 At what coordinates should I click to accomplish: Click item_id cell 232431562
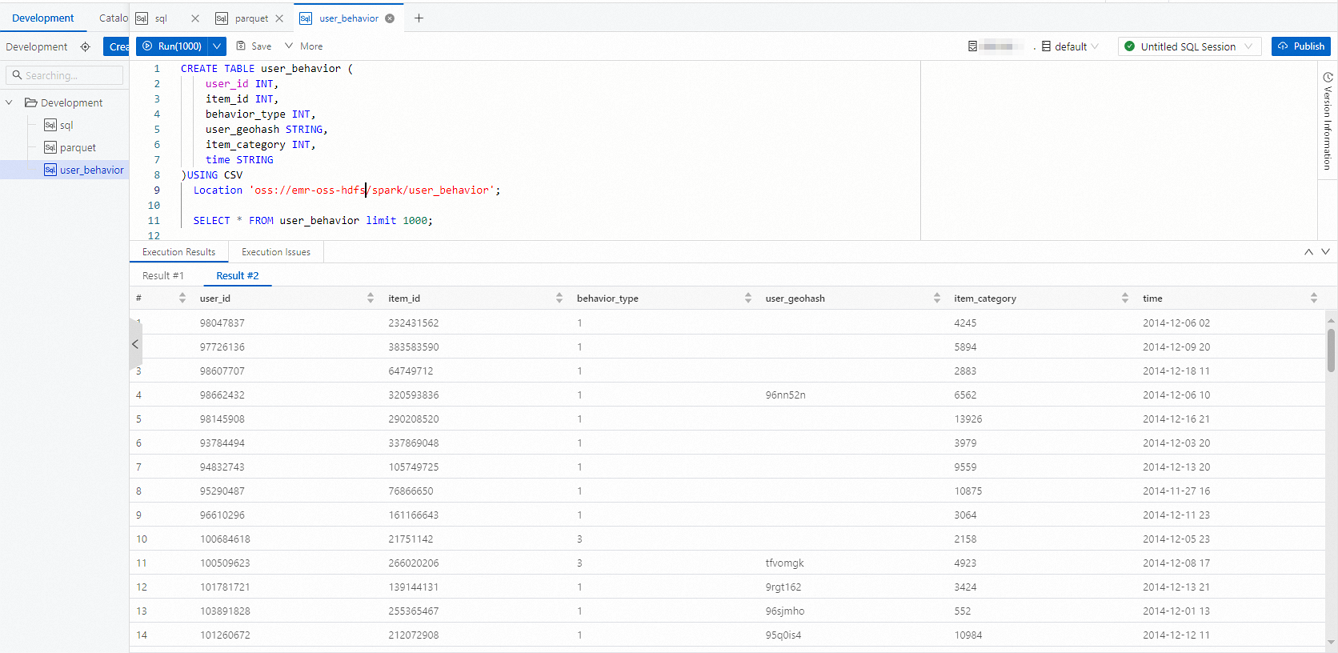413,323
